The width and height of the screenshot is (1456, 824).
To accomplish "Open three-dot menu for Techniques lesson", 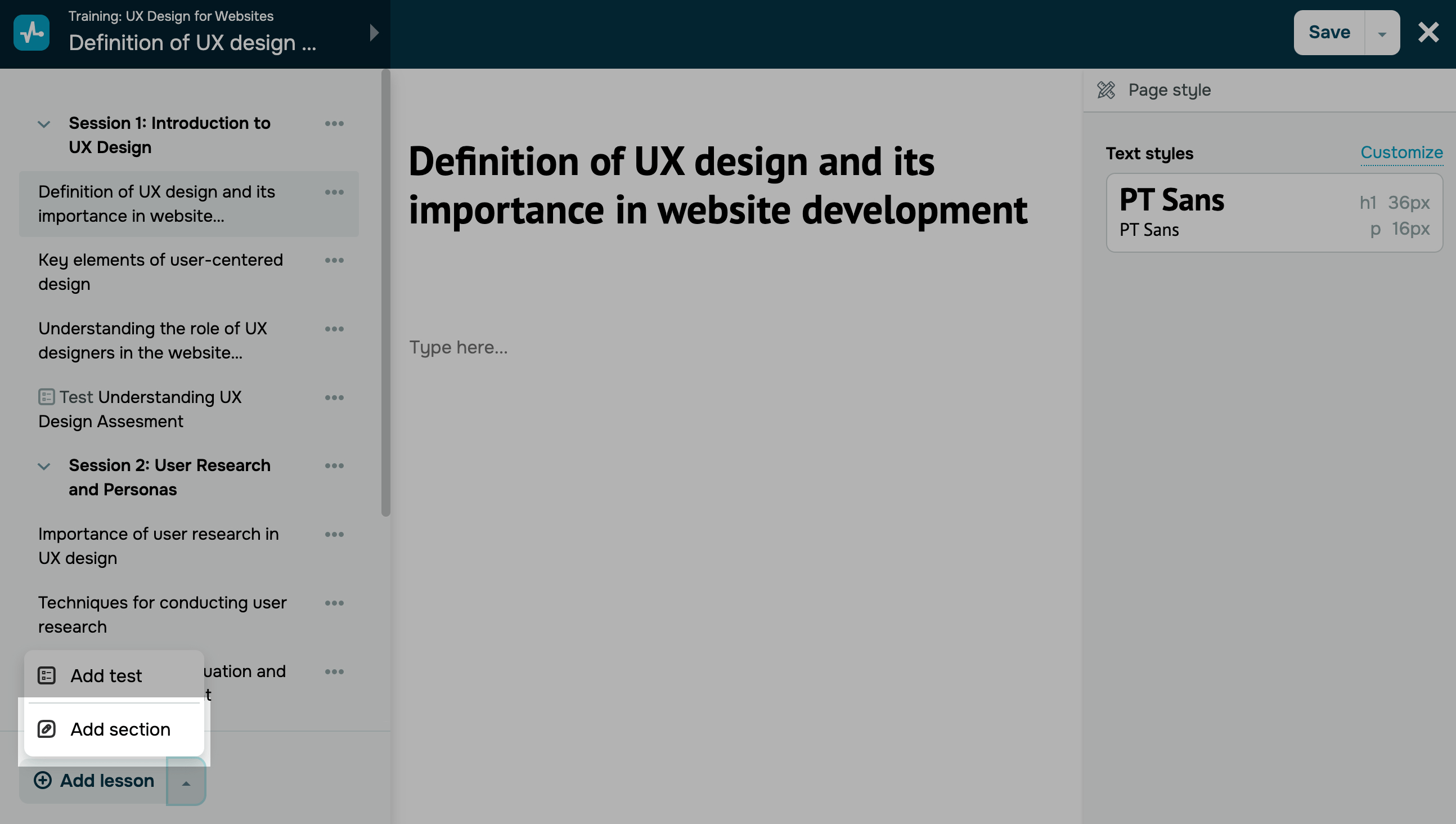I will point(334,603).
